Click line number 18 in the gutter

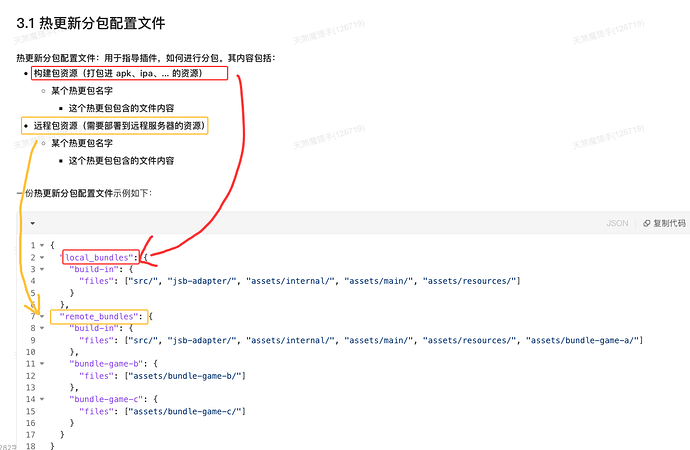pos(30,446)
